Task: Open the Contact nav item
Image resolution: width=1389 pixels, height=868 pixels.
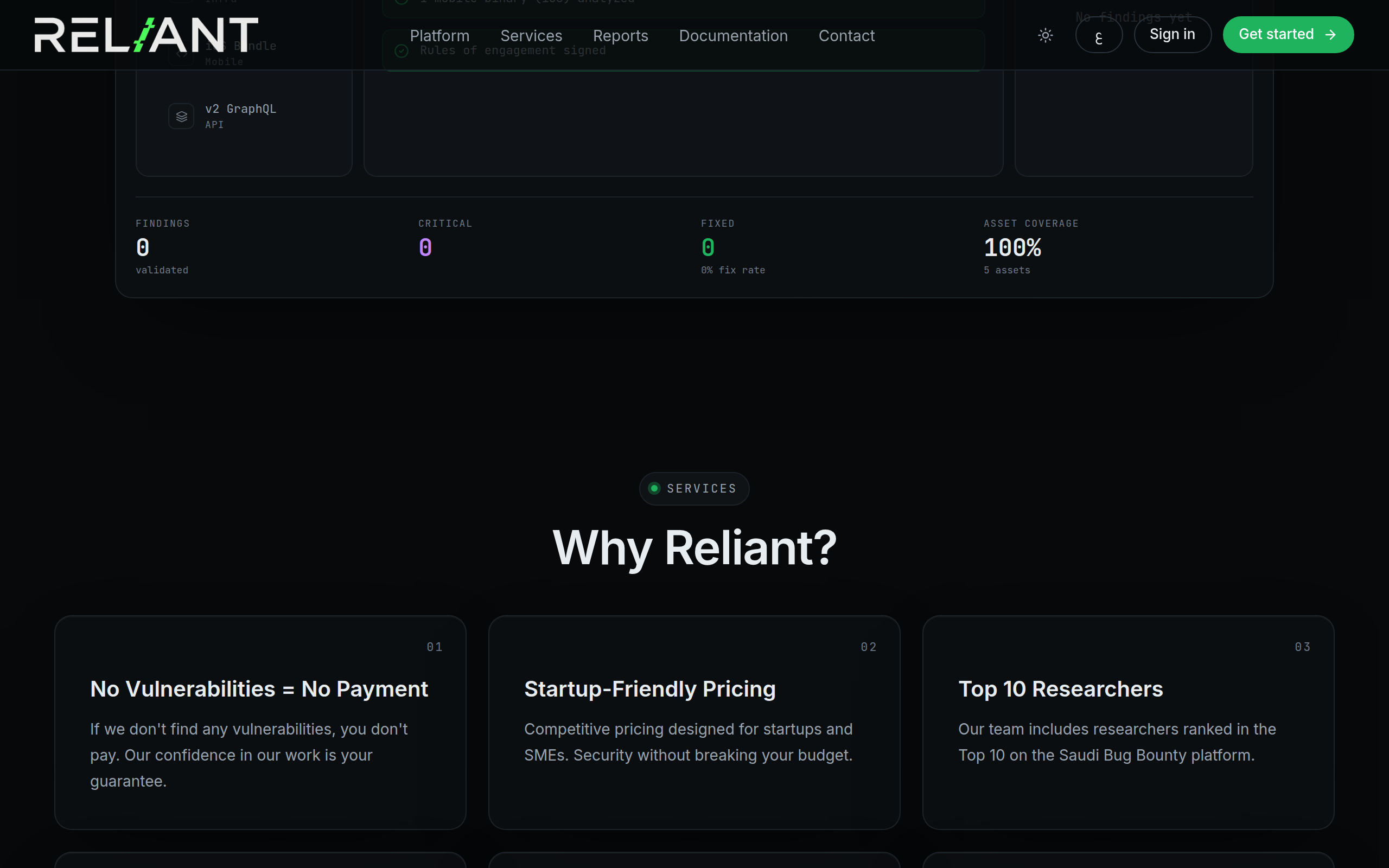Action: click(846, 36)
